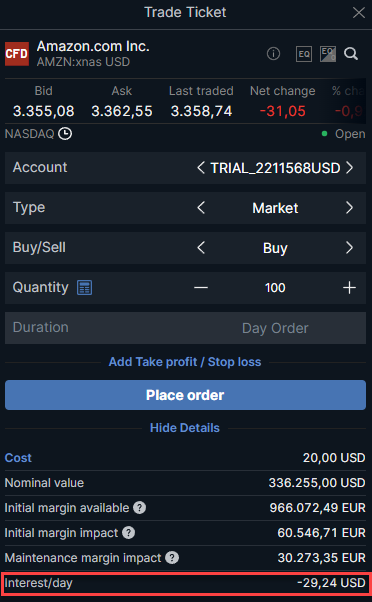The image size is (372, 602).
Task: Switch order Type to the previous option
Action: pyautogui.click(x=201, y=208)
